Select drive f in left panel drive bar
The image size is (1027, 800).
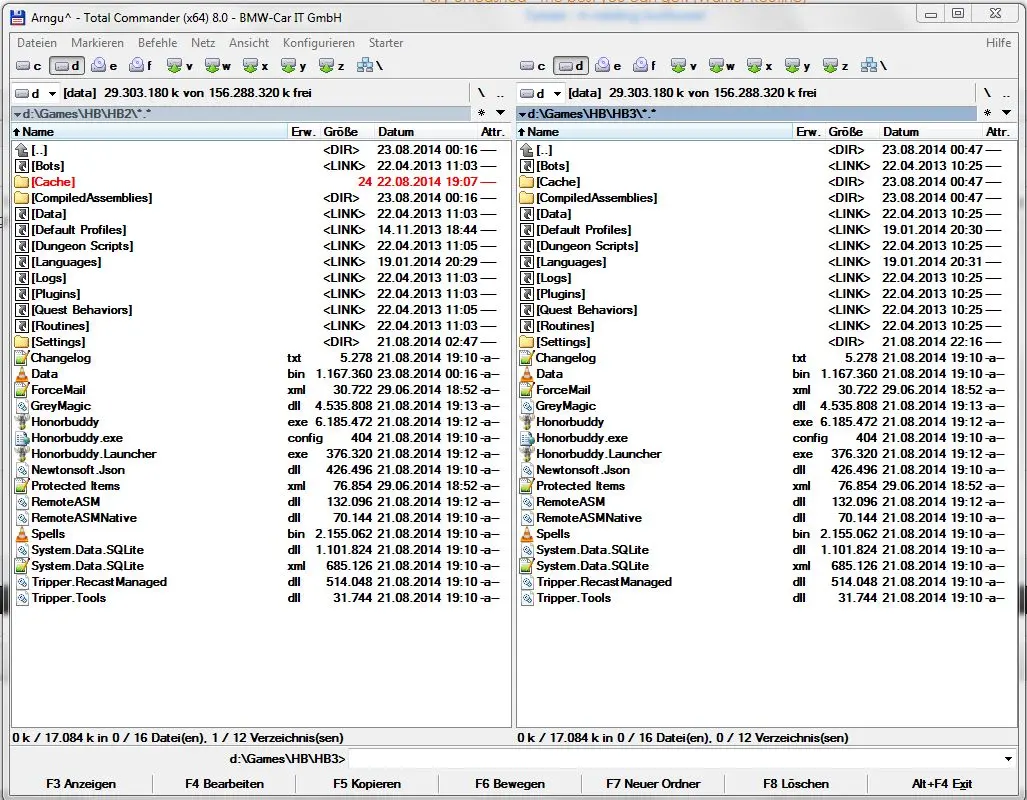click(141, 66)
